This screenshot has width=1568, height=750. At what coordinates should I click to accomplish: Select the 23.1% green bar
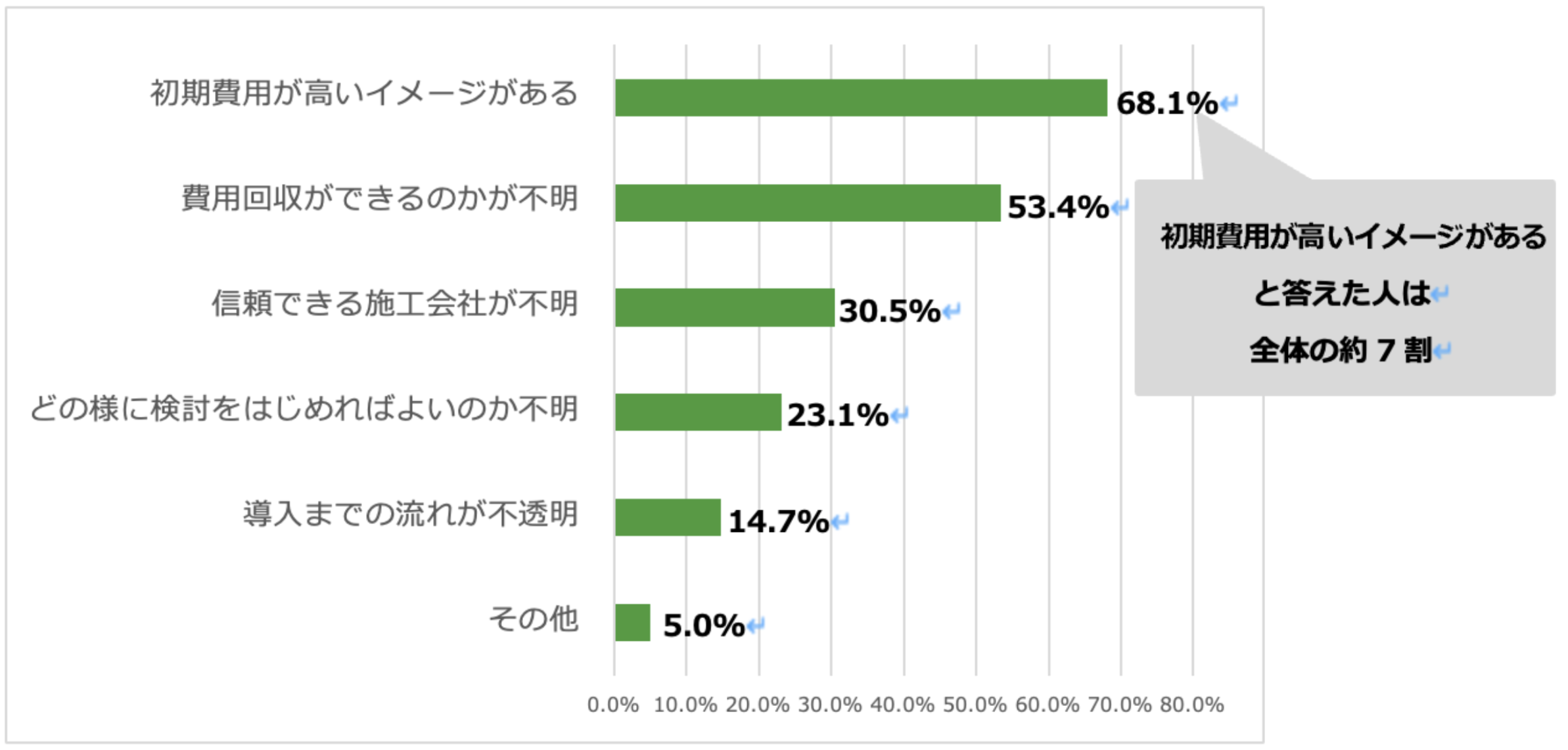tap(698, 412)
